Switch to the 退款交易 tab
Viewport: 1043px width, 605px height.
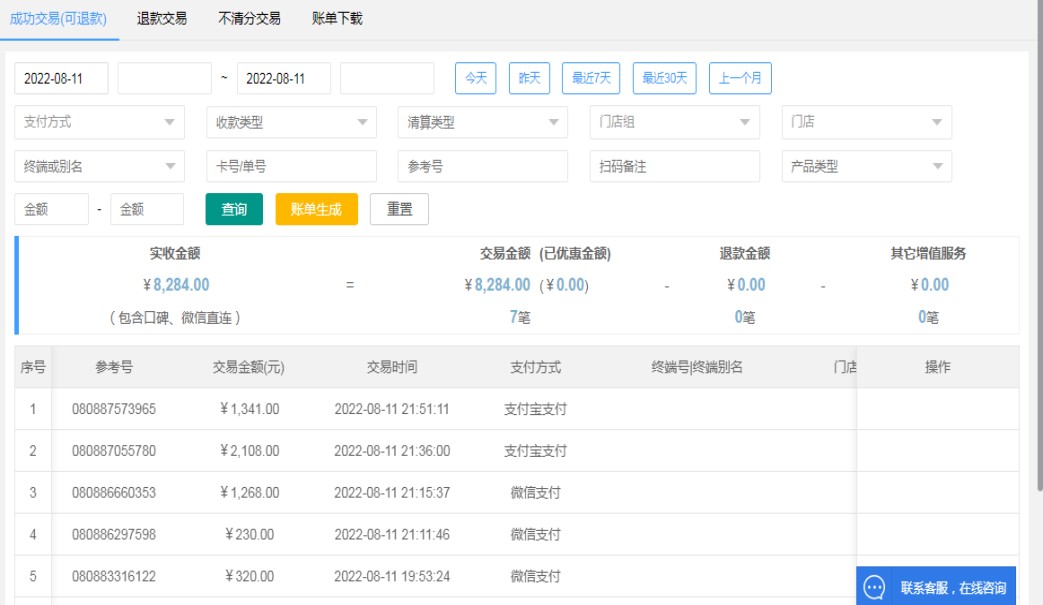tap(162, 18)
